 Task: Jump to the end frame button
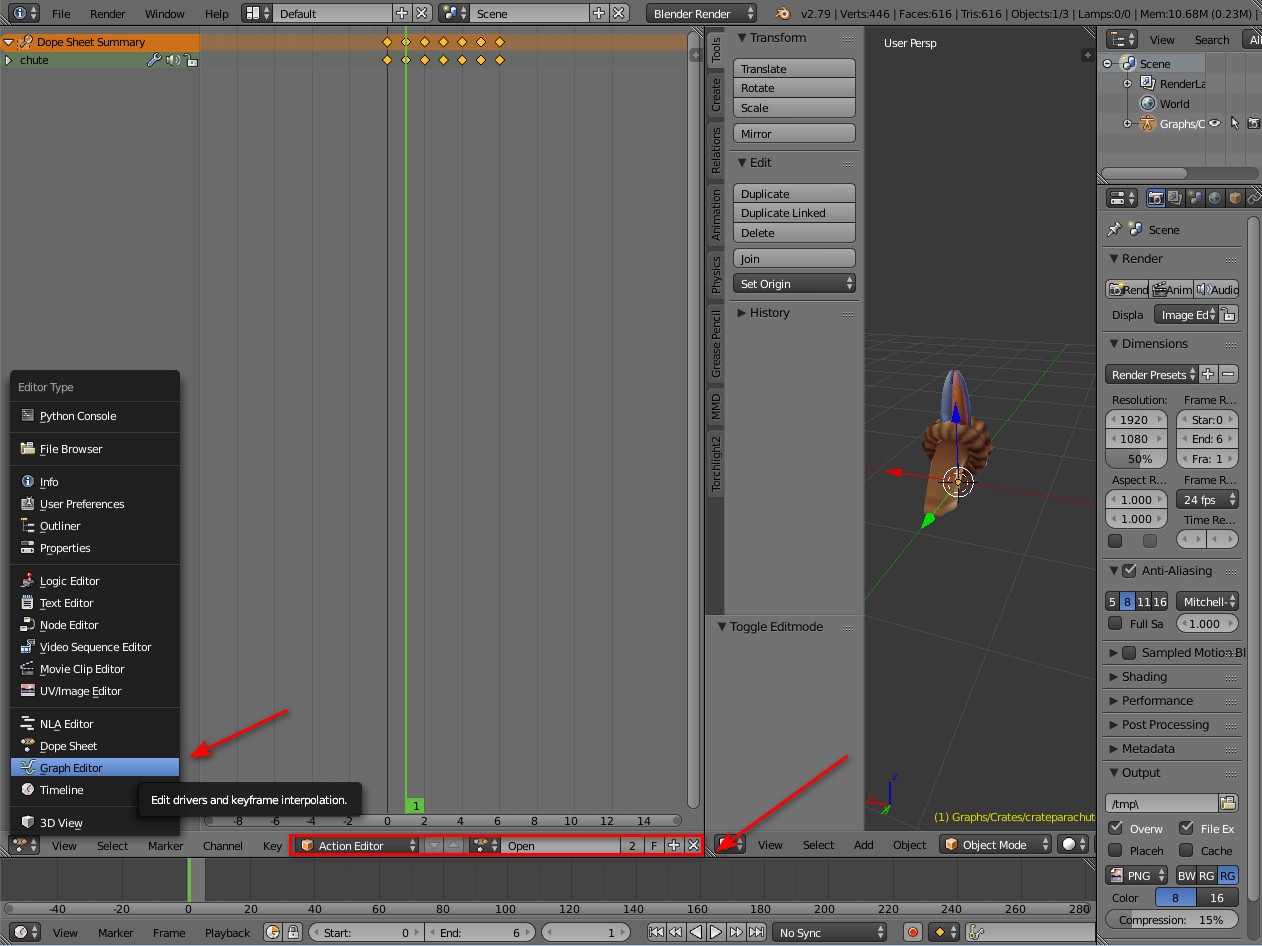pos(756,932)
